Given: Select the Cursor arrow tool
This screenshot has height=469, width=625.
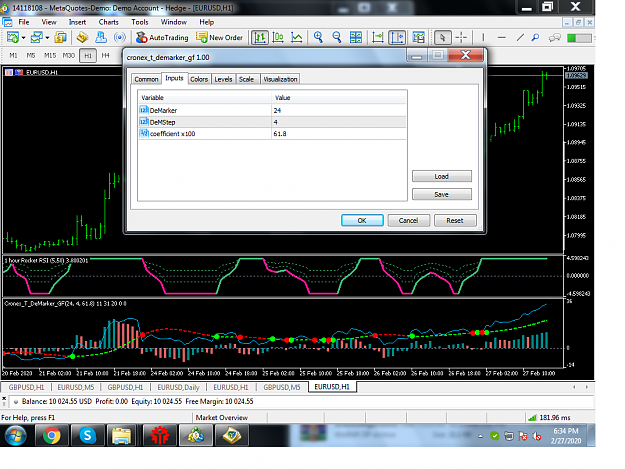Looking at the screenshot, I should [442, 37].
